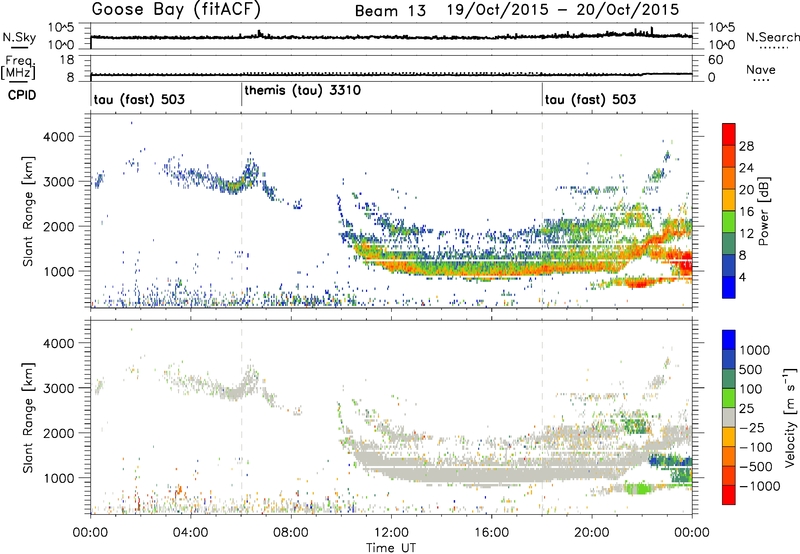
Task: Click the "25" label on the Velocity colorbar
Action: 746,409
